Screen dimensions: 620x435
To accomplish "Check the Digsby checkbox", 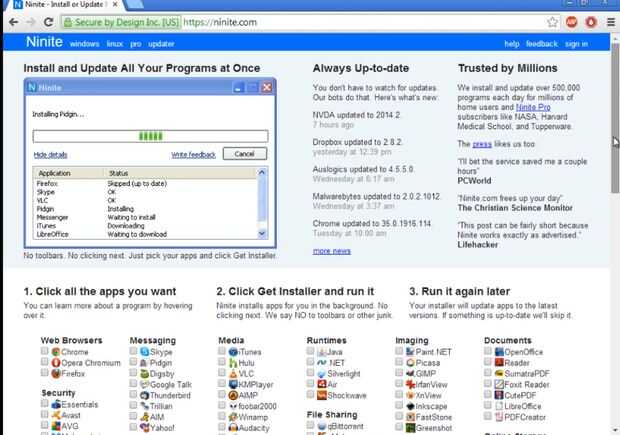I will pyautogui.click(x=133, y=373).
